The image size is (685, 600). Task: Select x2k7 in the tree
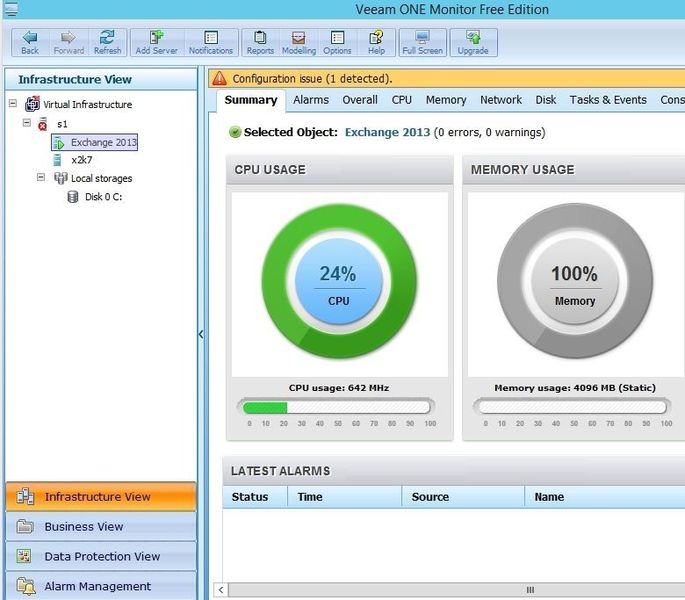point(82,160)
